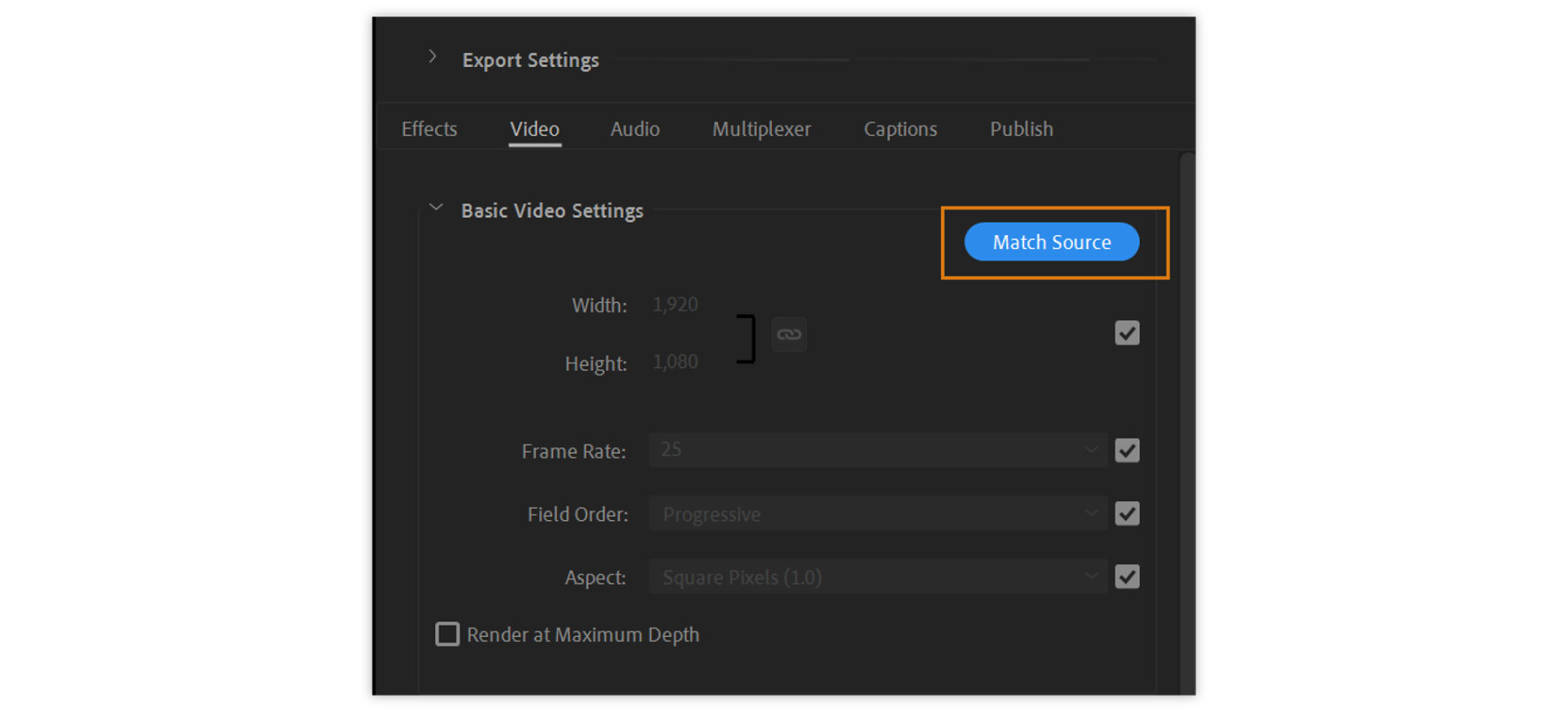The image size is (1568, 712).
Task: Collapse the Basic Video Settings section
Action: tap(436, 208)
